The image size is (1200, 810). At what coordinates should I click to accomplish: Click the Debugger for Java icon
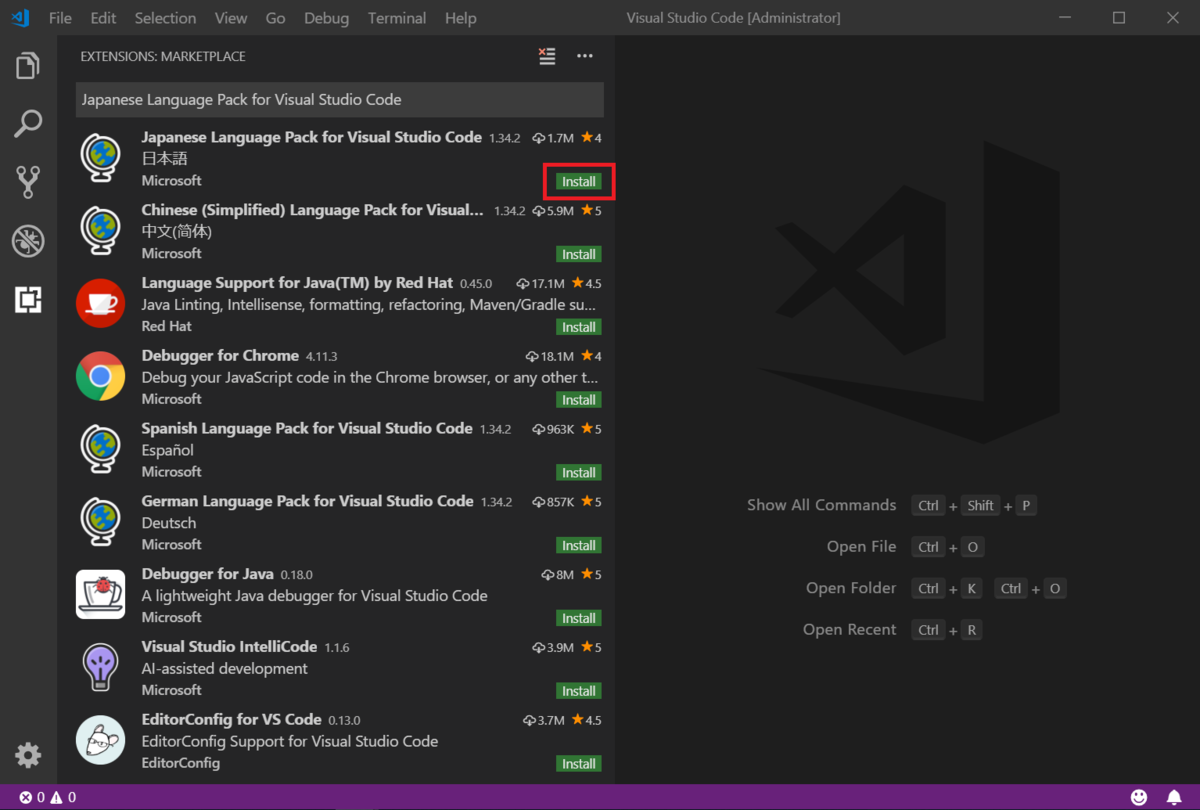coord(100,594)
